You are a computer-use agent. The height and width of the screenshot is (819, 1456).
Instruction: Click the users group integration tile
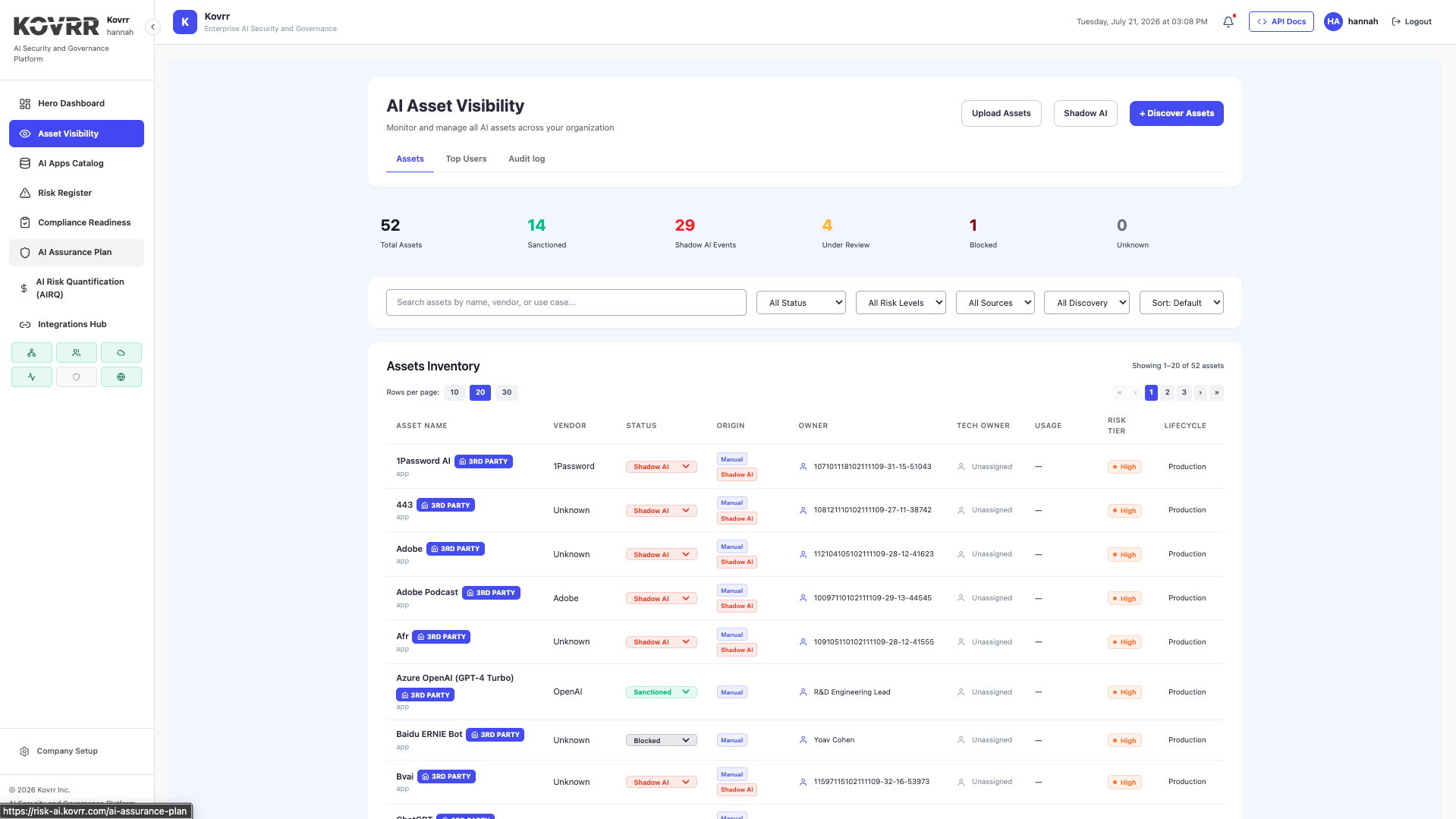coord(77,353)
